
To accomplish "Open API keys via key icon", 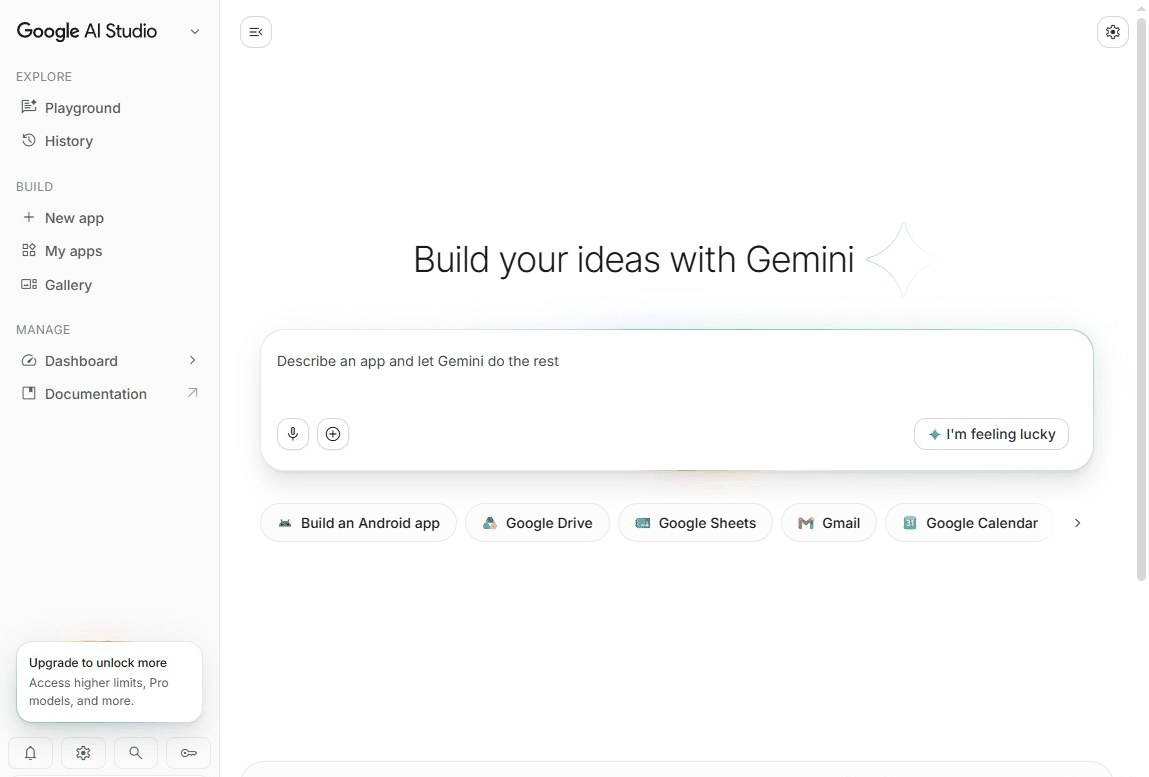I will 188,753.
